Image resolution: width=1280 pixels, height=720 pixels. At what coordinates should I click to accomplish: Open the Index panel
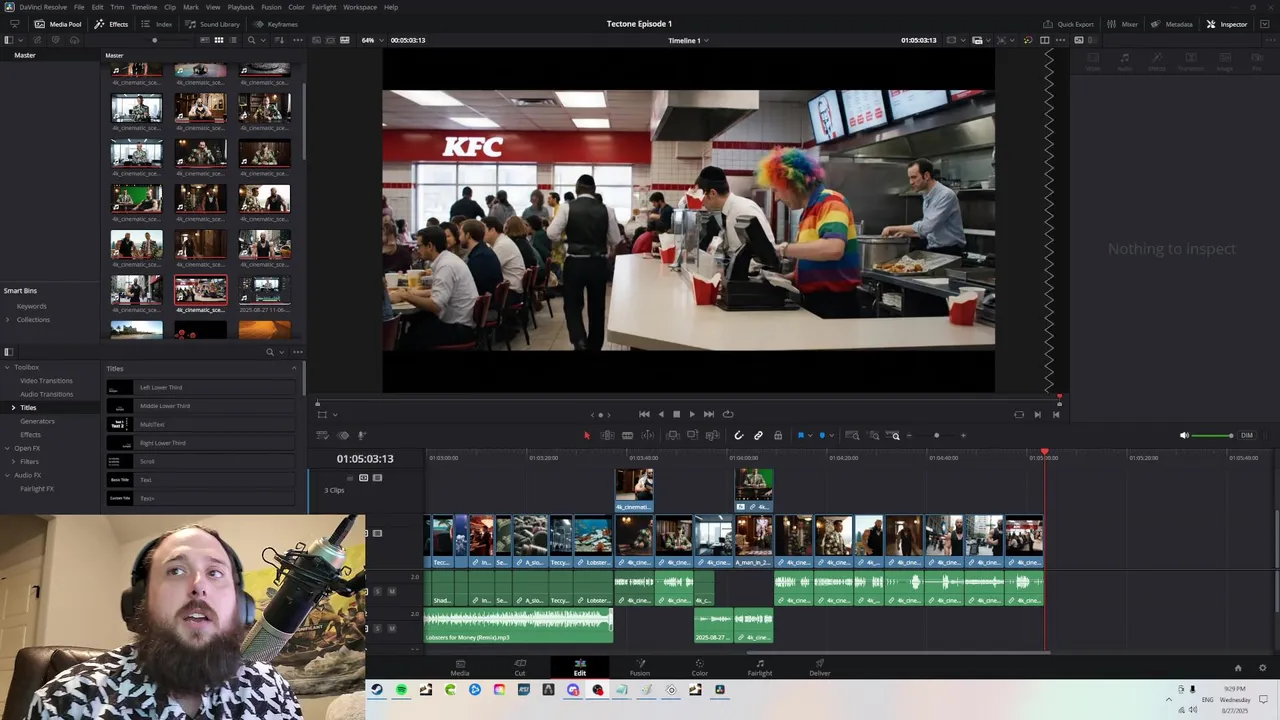(x=157, y=24)
